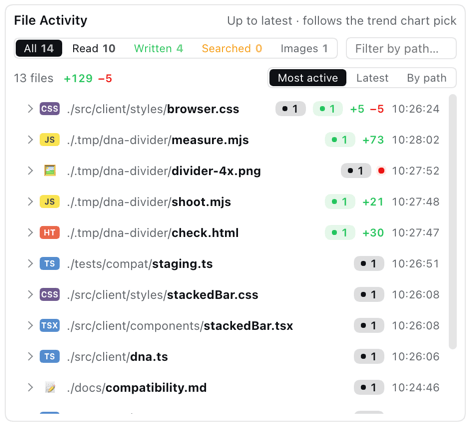This screenshot has height=427, width=472.
Task: Click the +73 additions count
Action: 373,140
